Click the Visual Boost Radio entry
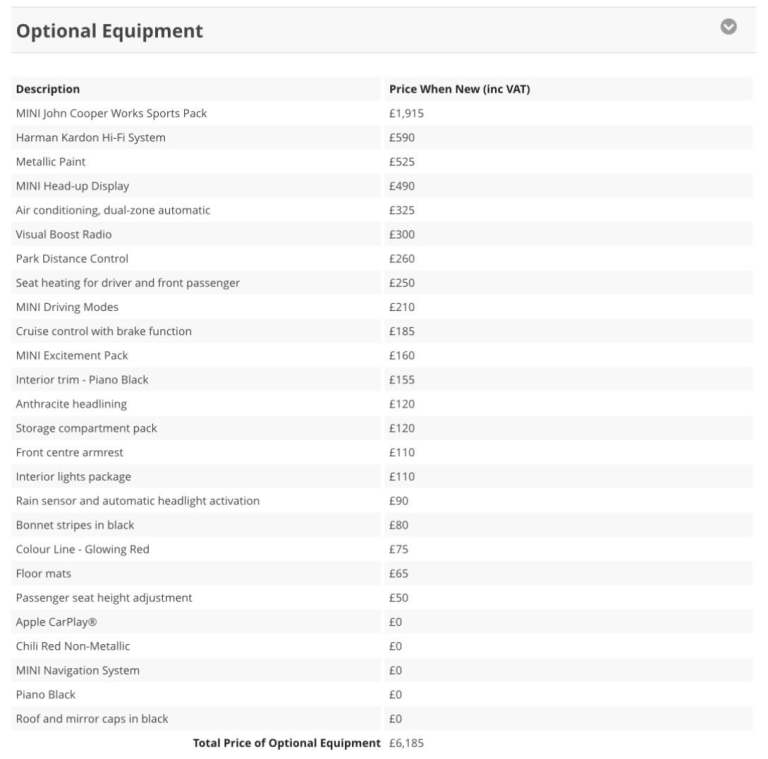The width and height of the screenshot is (768, 759). [x=64, y=234]
